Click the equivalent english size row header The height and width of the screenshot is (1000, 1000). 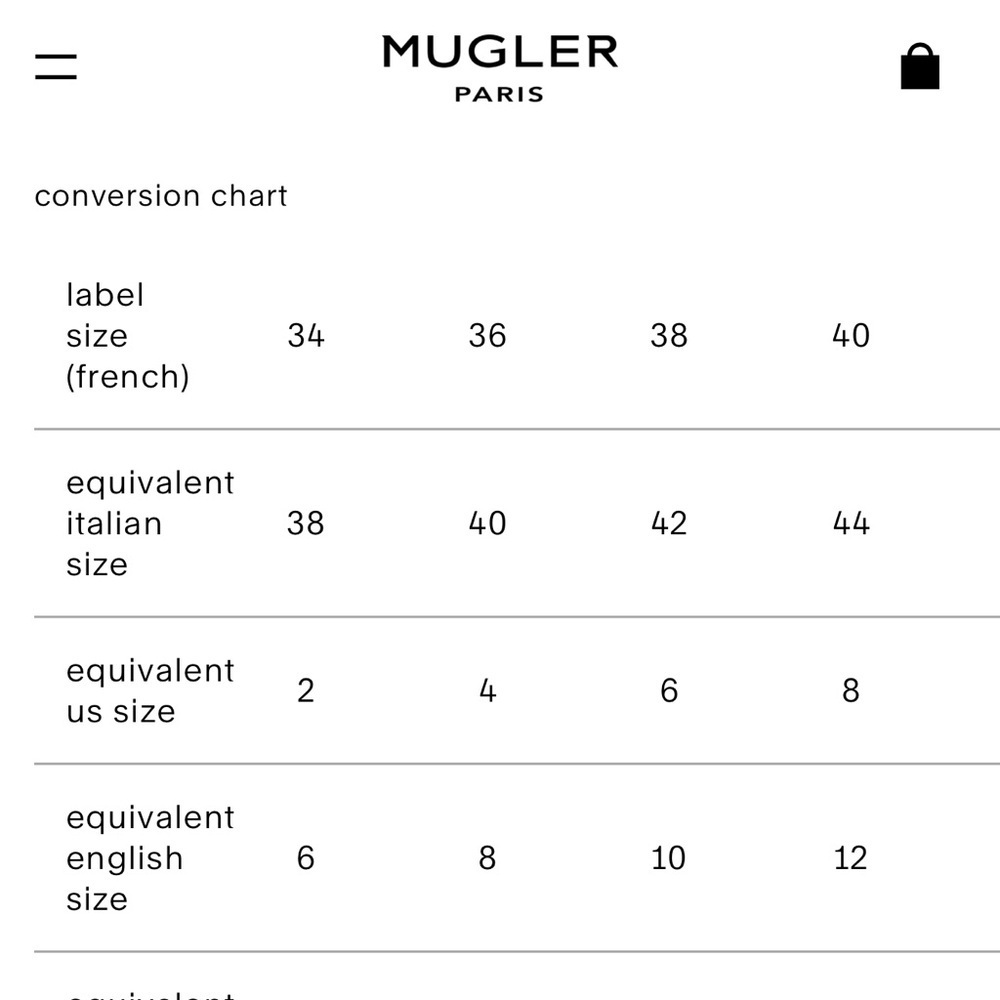151,858
